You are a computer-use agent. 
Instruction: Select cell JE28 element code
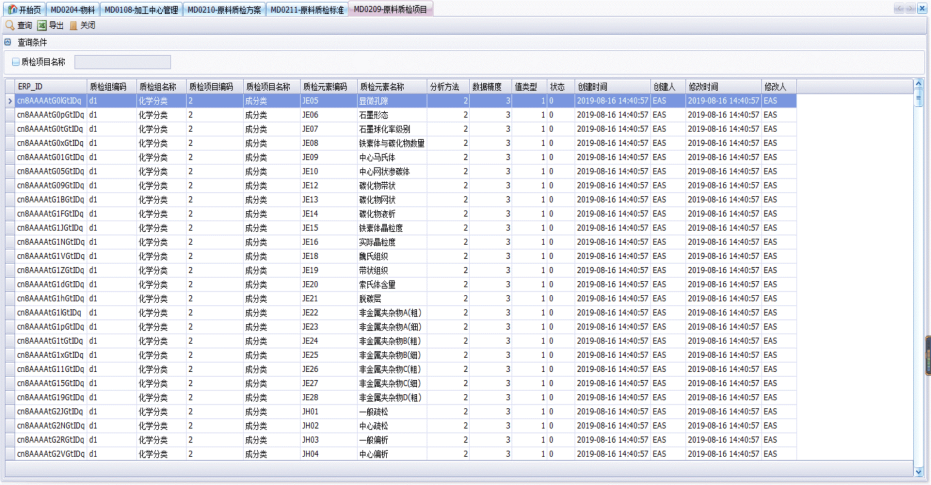coord(329,398)
